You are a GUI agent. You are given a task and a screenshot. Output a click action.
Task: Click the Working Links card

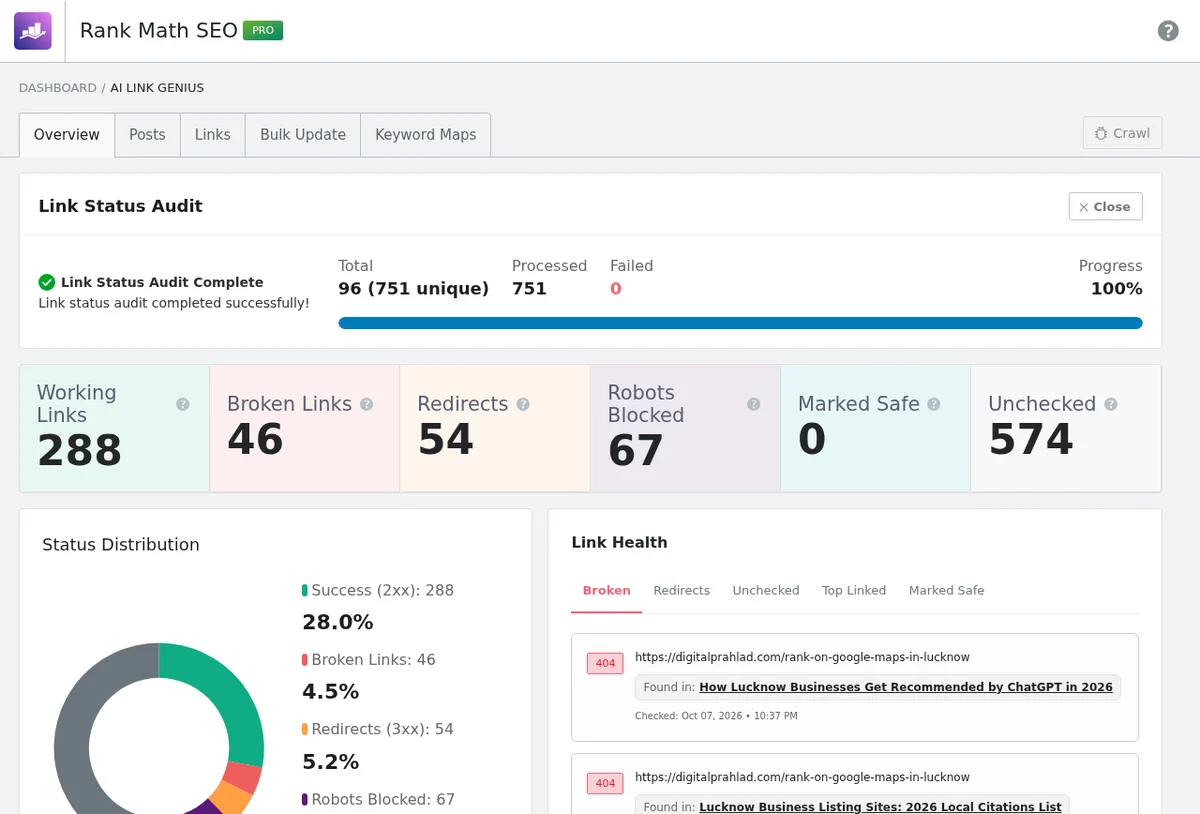point(114,428)
